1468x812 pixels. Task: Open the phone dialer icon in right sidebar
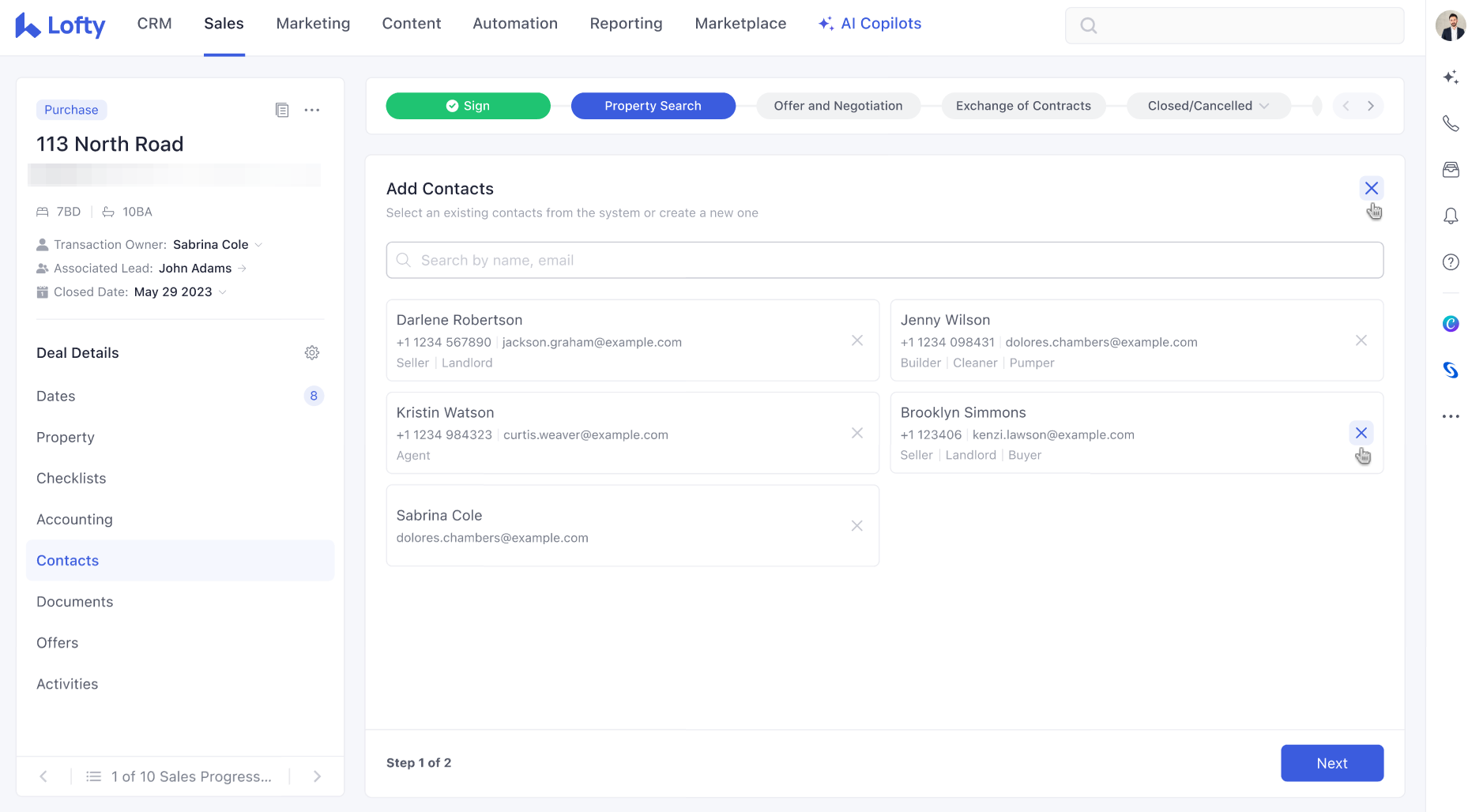[x=1451, y=123]
